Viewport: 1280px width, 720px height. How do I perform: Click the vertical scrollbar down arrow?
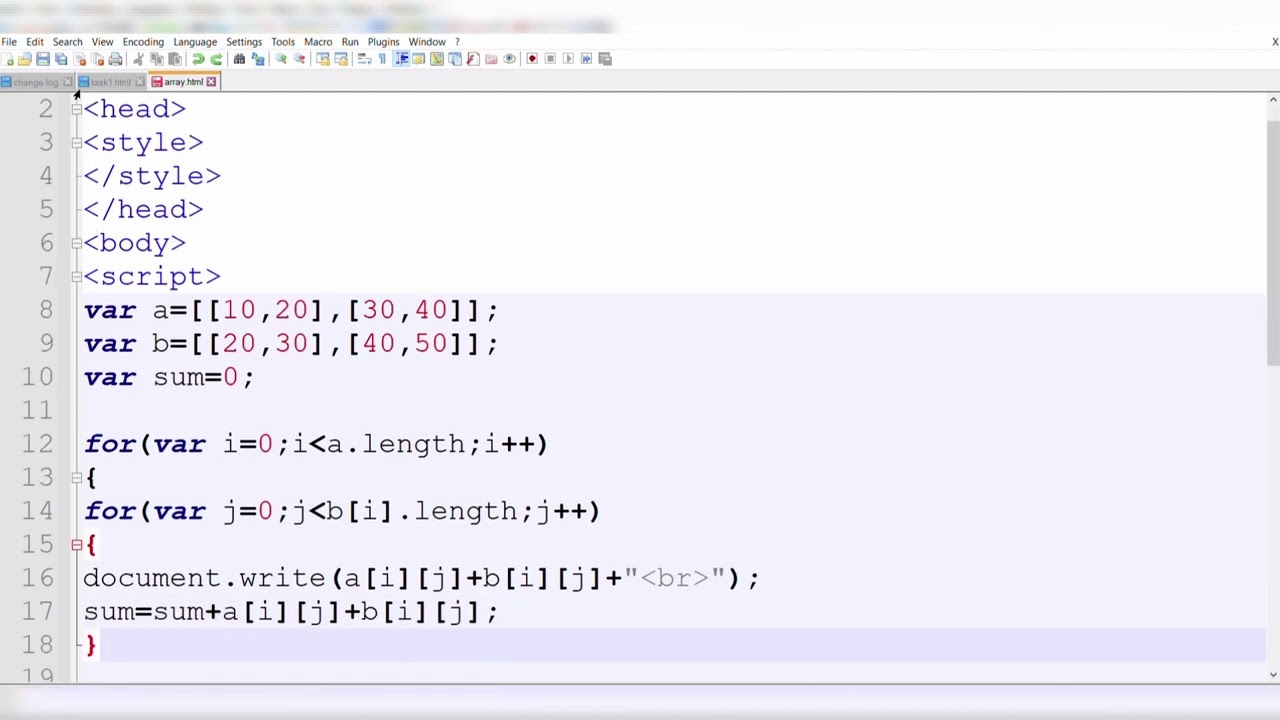(x=1273, y=674)
